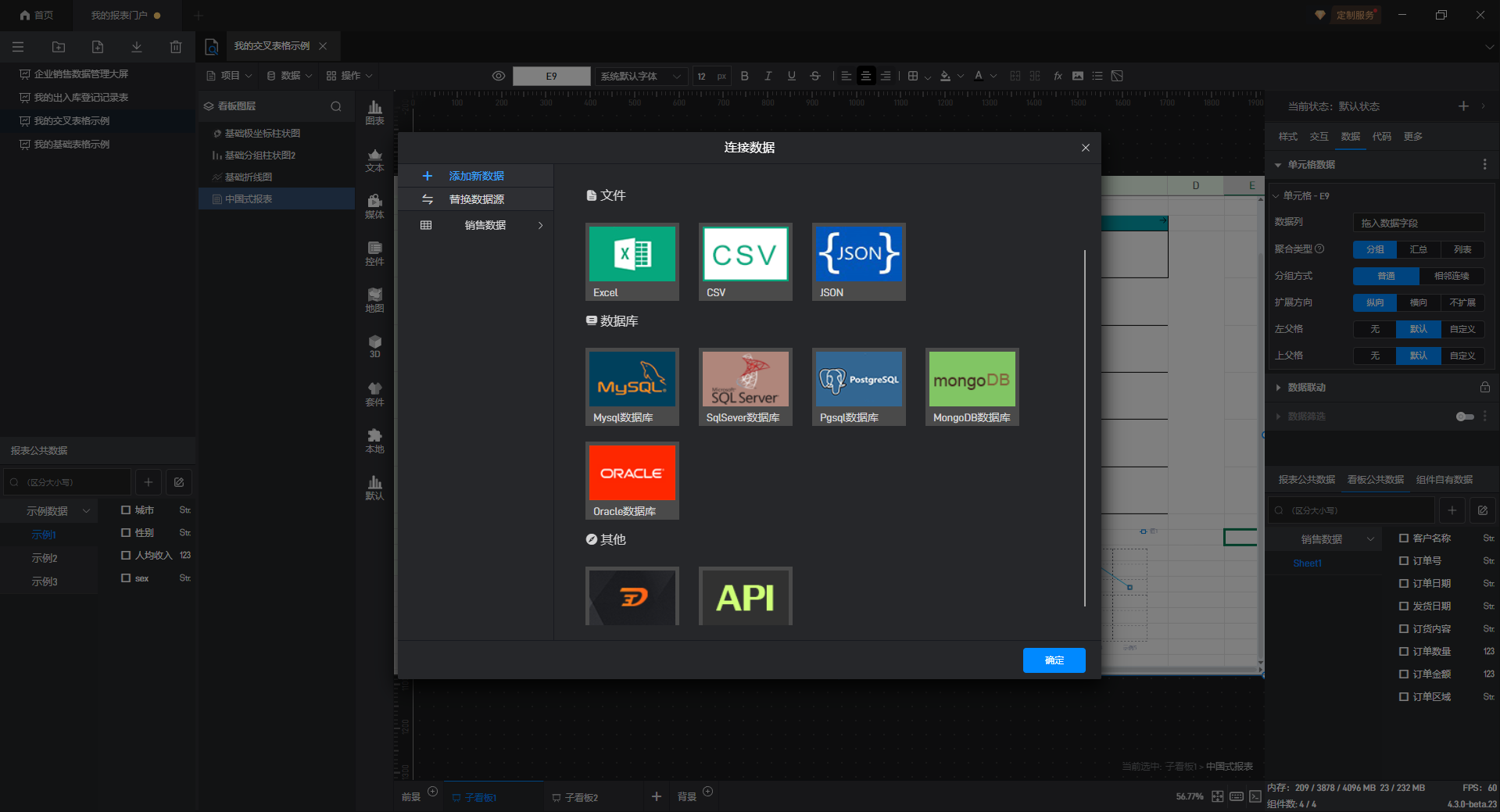Viewport: 1500px width, 812px height.
Task: Open the 数据 menu dropdown
Action: pos(289,76)
